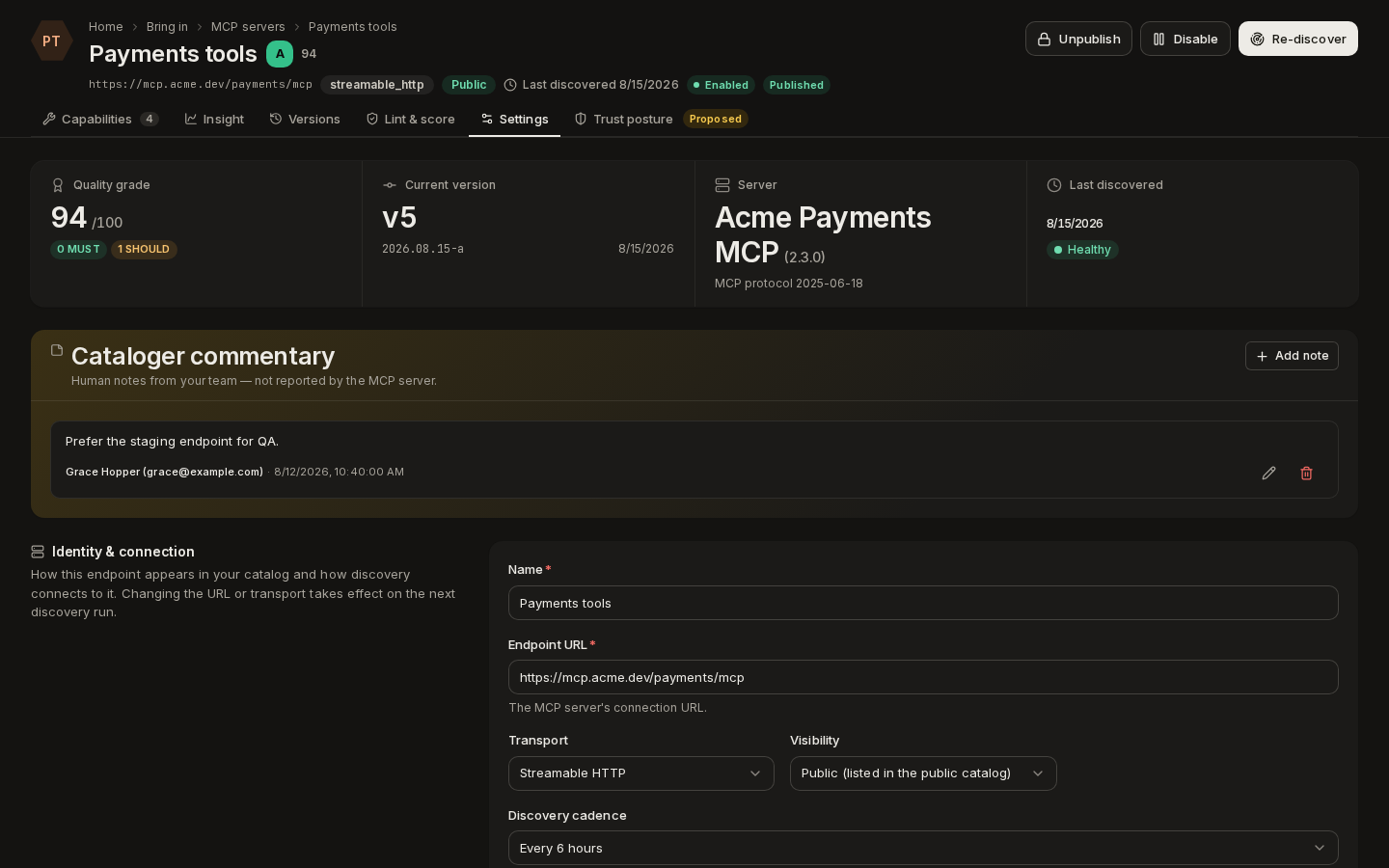Click the Public badge in the header
This screenshot has width=1389, height=868.
[x=469, y=85]
